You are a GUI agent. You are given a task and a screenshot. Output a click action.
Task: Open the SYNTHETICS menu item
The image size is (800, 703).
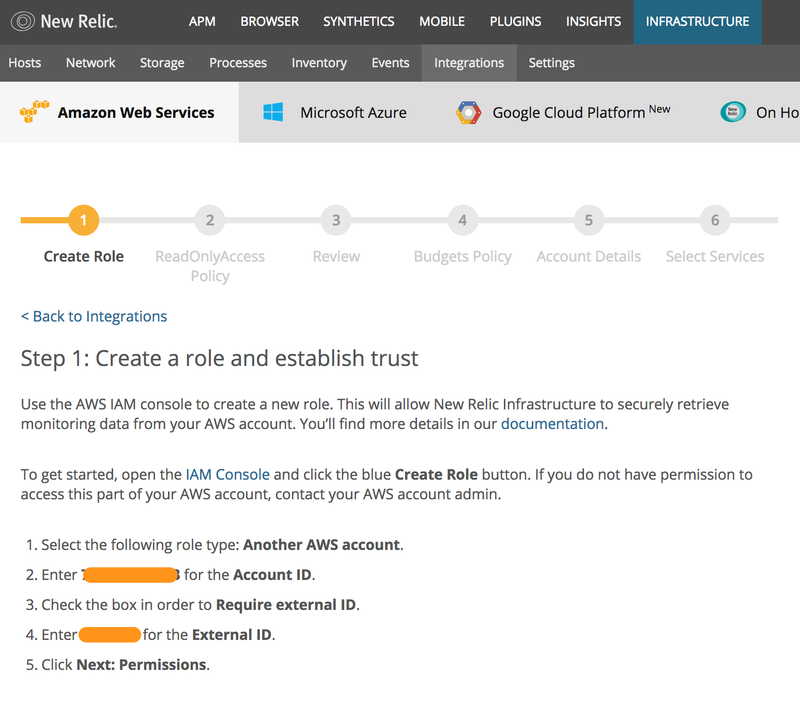click(x=359, y=21)
